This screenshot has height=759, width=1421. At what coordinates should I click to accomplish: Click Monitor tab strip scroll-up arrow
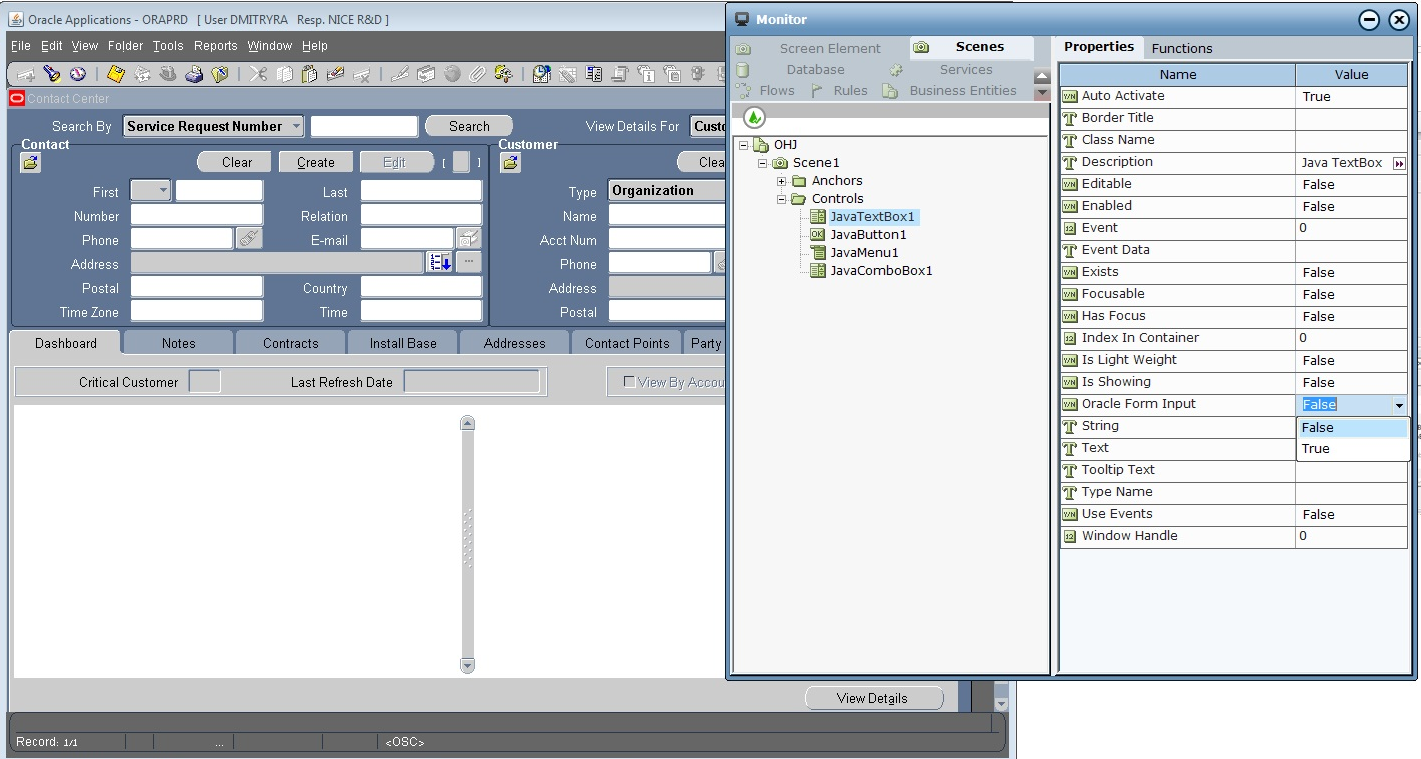tap(1042, 77)
